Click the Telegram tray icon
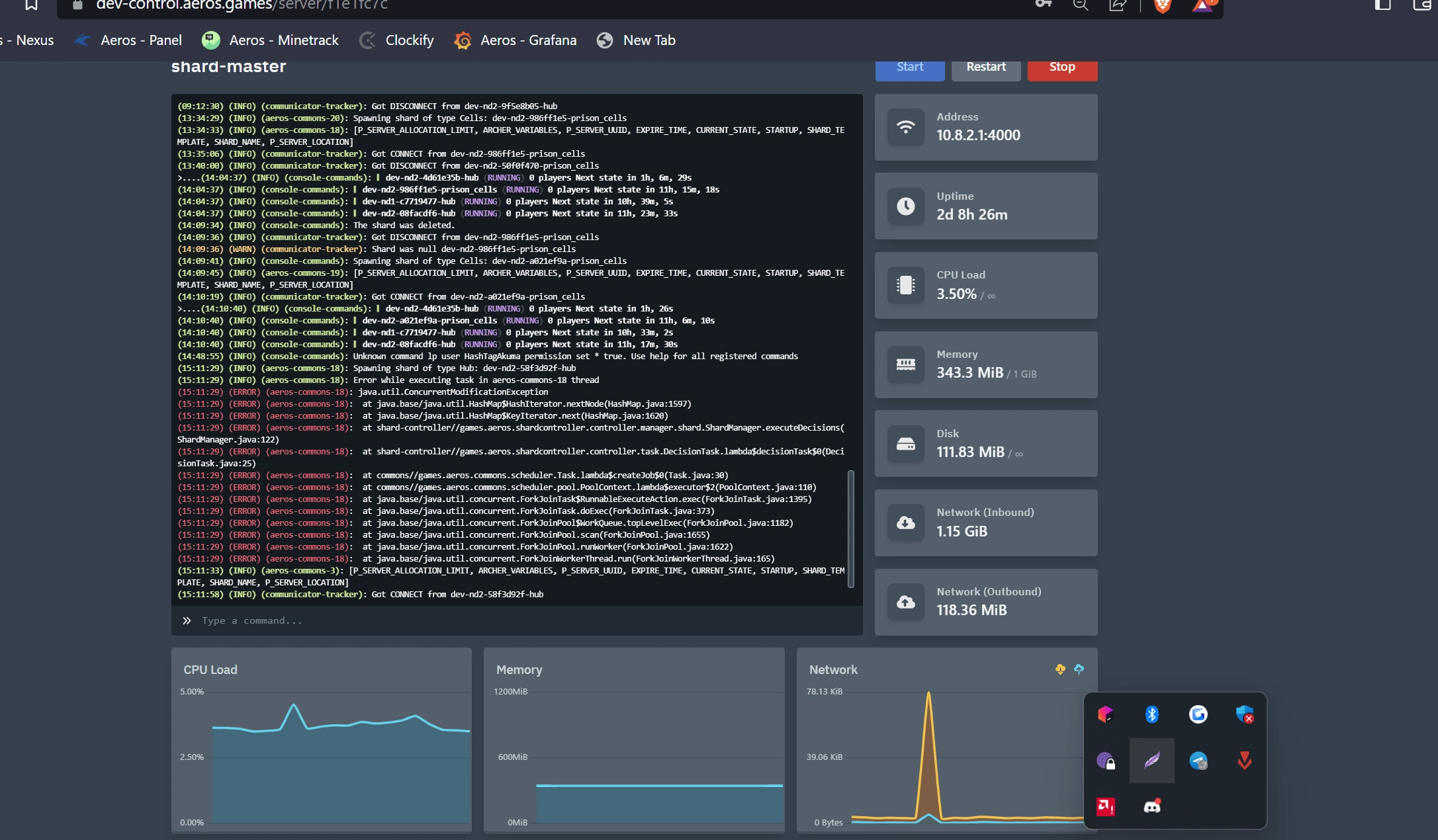 point(1198,761)
